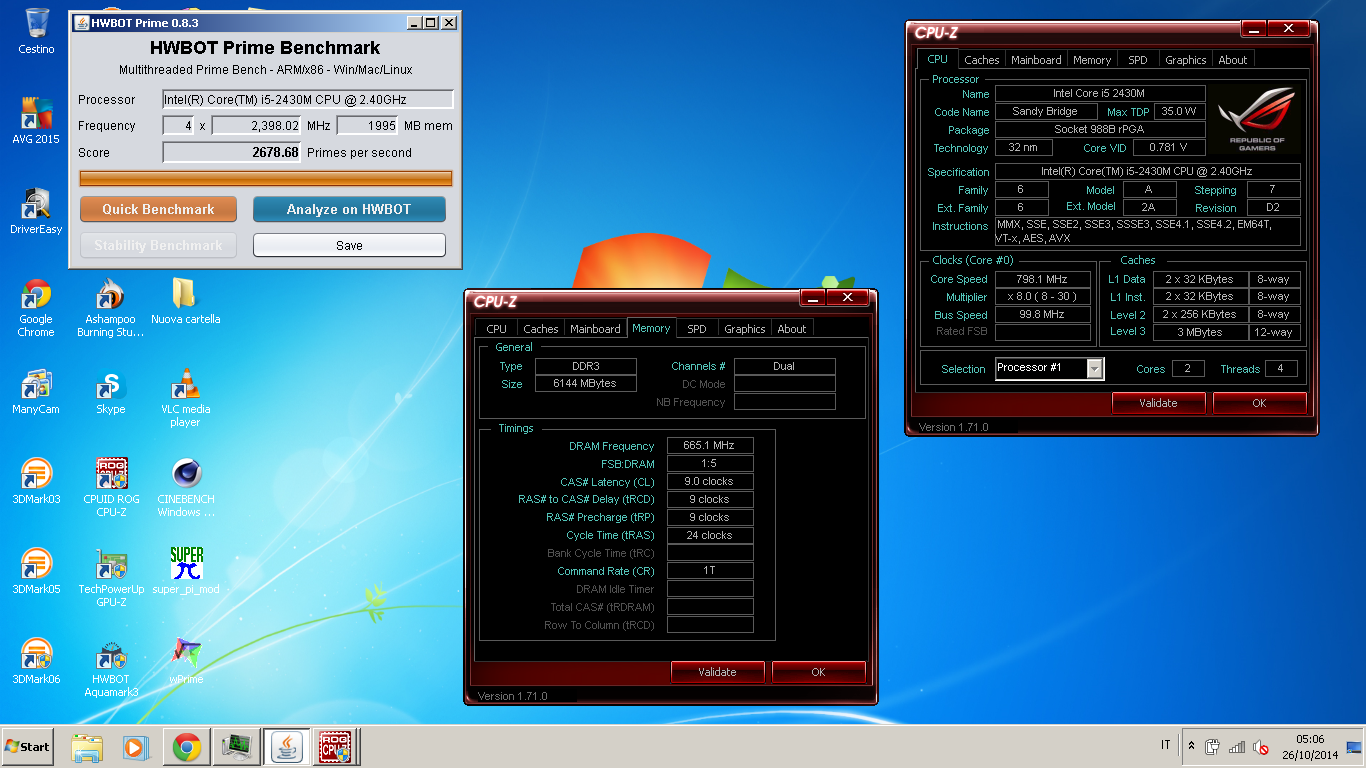Select the DriverEasy desktop icon
Viewport: 1366px width, 768px height.
pyautogui.click(x=37, y=211)
